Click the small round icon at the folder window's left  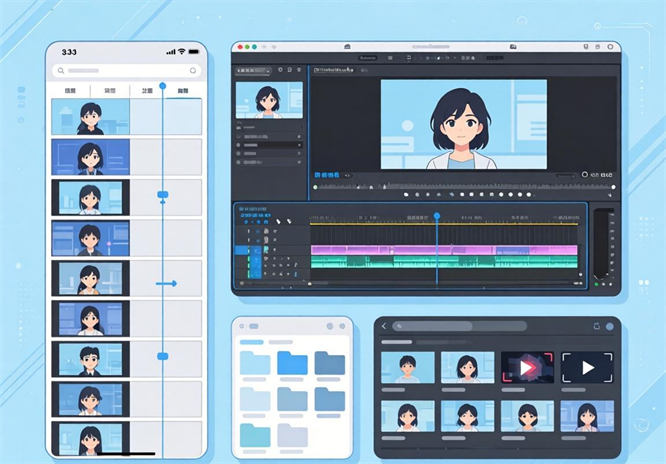(242, 326)
